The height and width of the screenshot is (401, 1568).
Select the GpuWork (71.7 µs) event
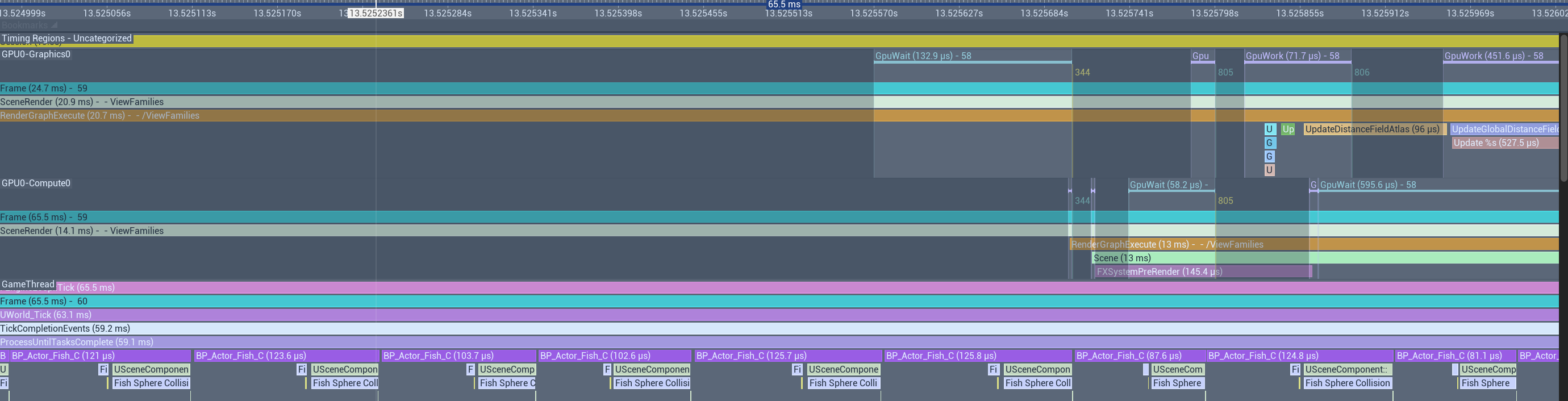tap(1296, 56)
